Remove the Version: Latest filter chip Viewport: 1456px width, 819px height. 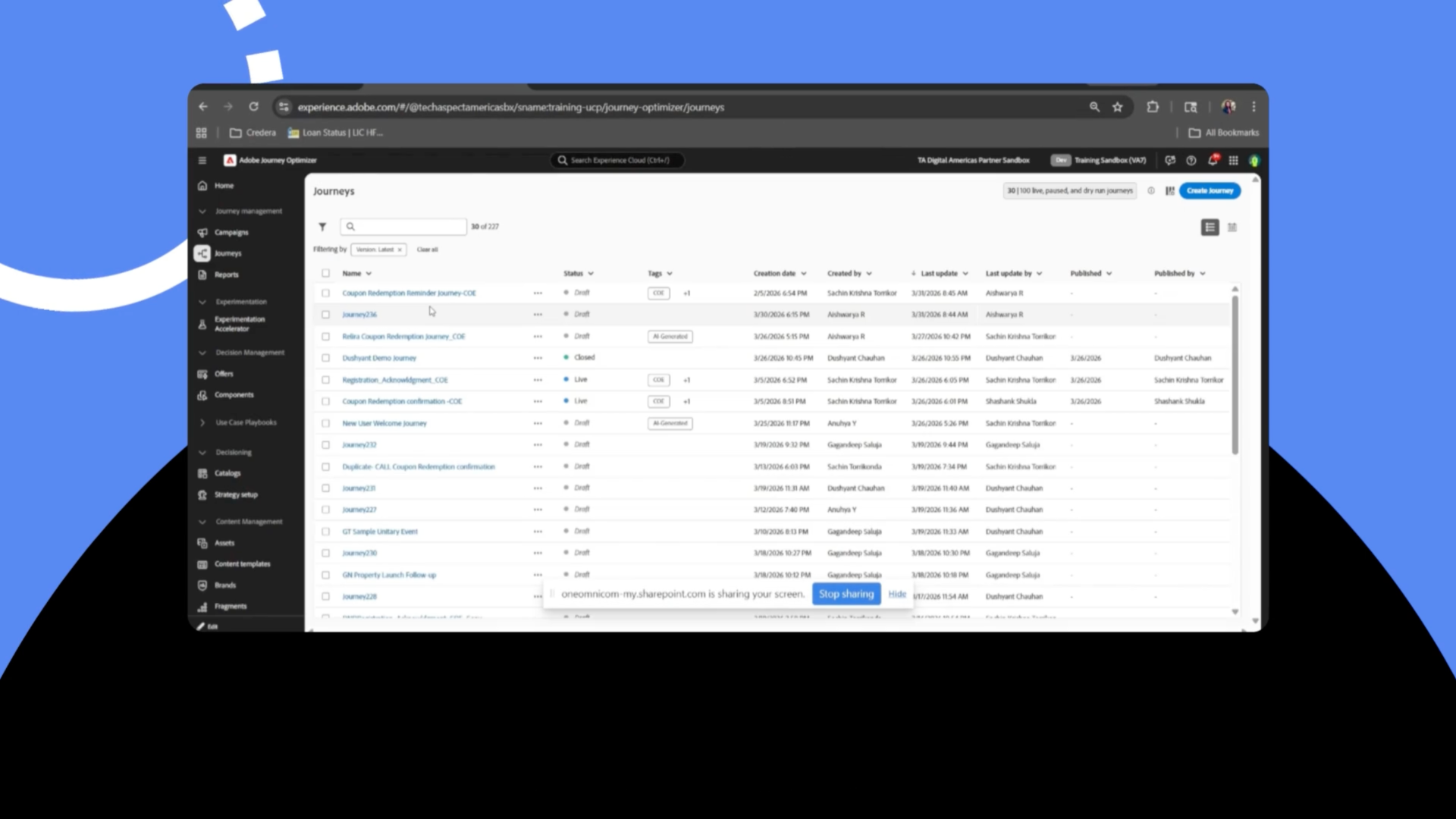[x=400, y=249]
